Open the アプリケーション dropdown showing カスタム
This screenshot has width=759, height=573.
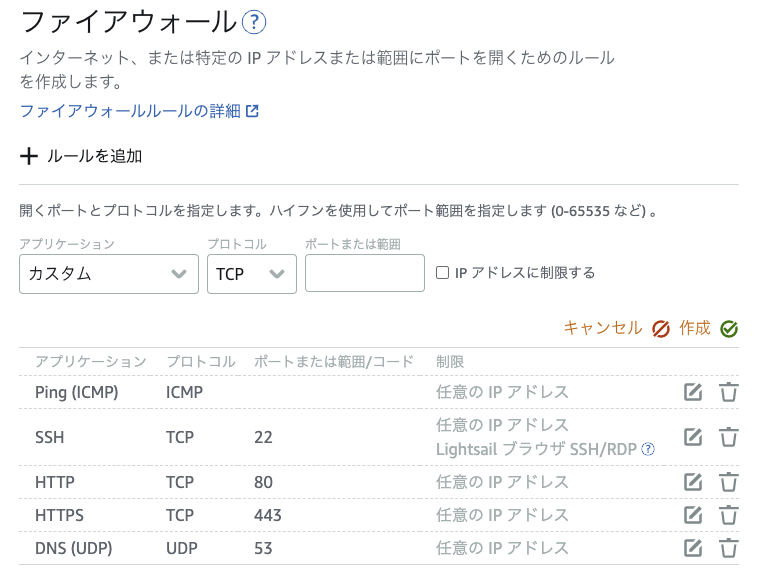108,274
